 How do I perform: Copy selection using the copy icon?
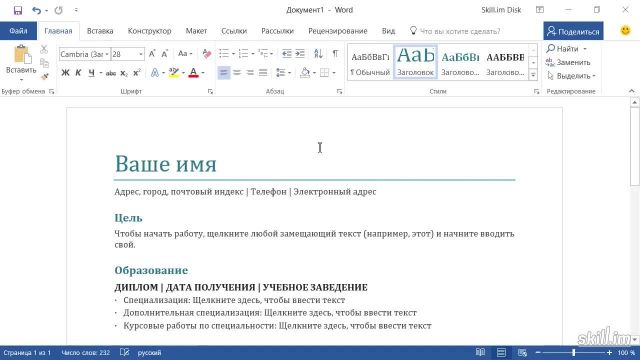[44, 63]
